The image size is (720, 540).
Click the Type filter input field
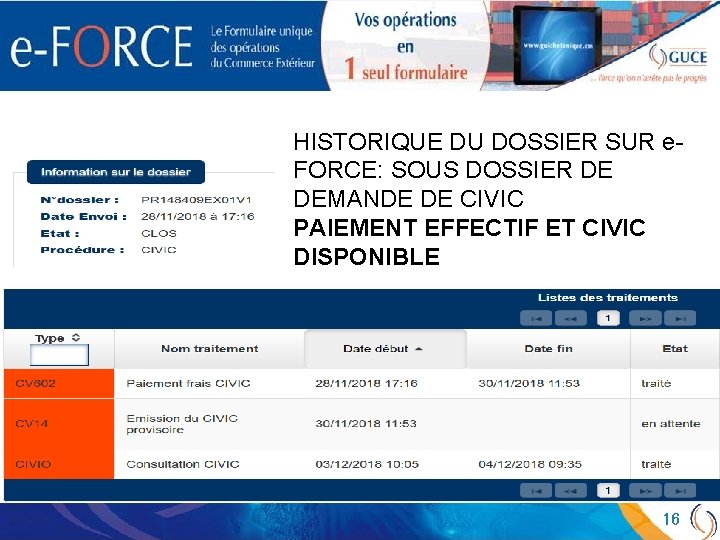59,355
